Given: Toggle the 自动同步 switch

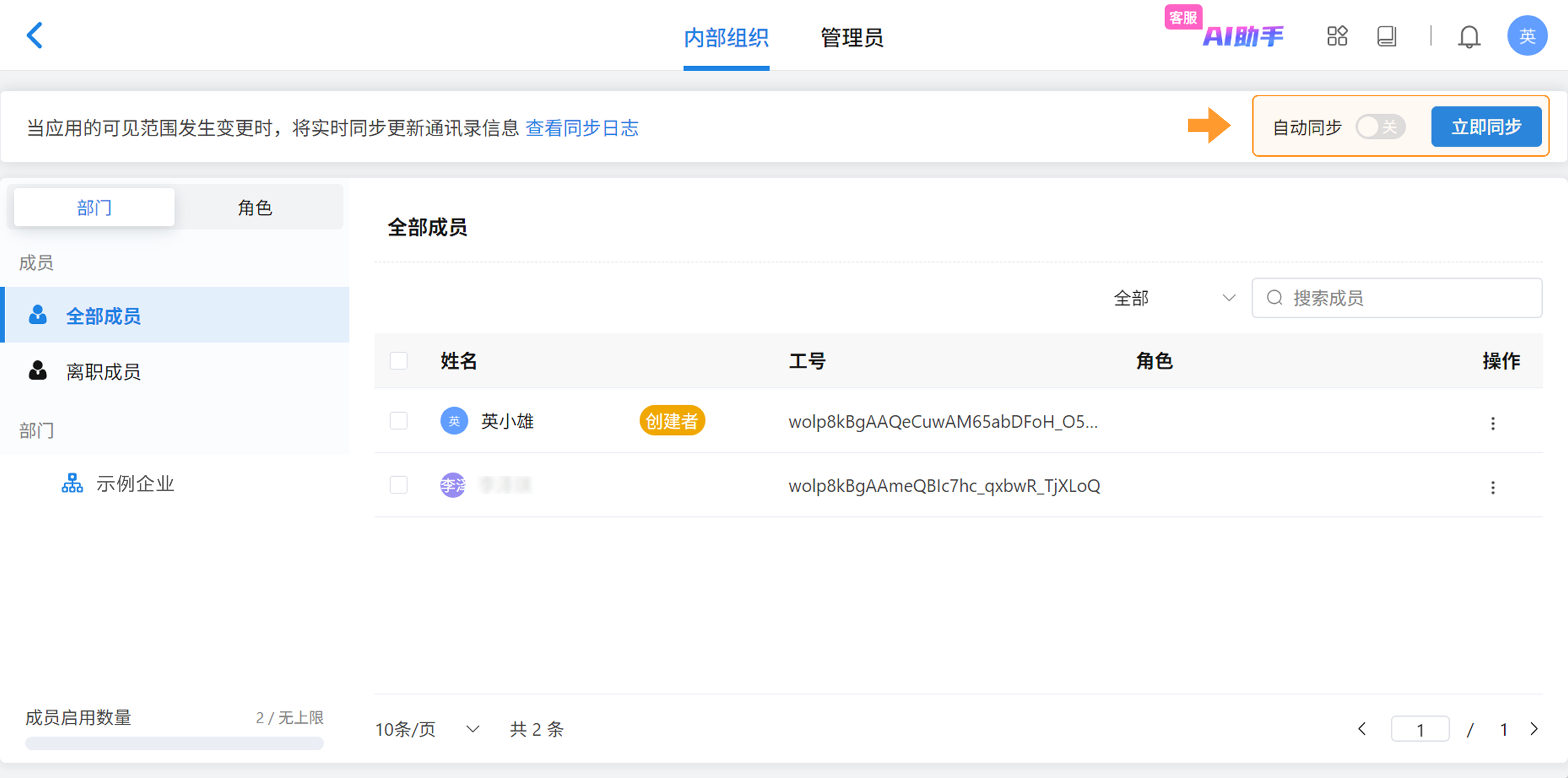Looking at the screenshot, I should (1380, 127).
